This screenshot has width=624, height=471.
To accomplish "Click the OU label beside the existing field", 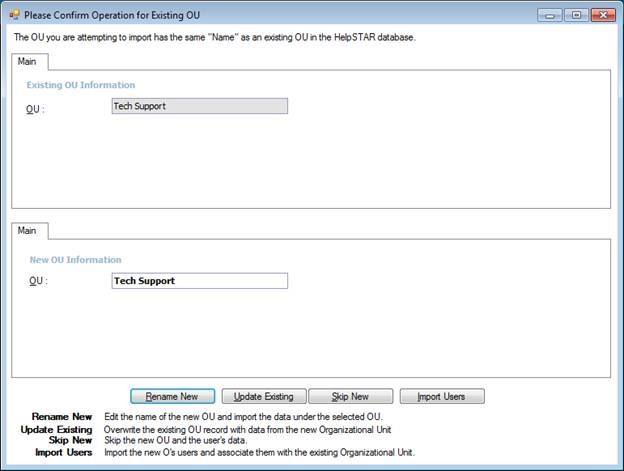I will (36, 108).
